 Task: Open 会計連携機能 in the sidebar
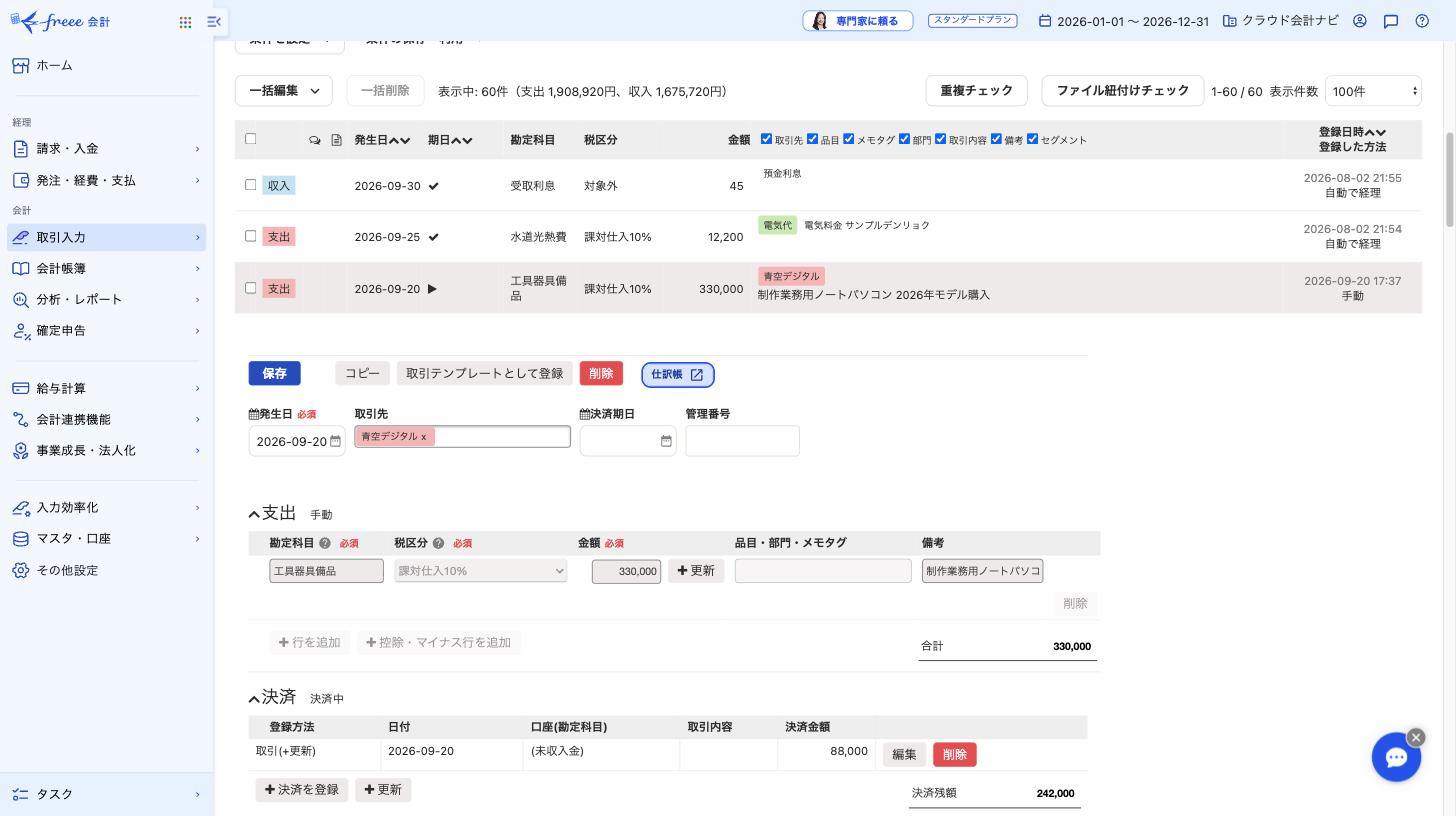point(107,420)
